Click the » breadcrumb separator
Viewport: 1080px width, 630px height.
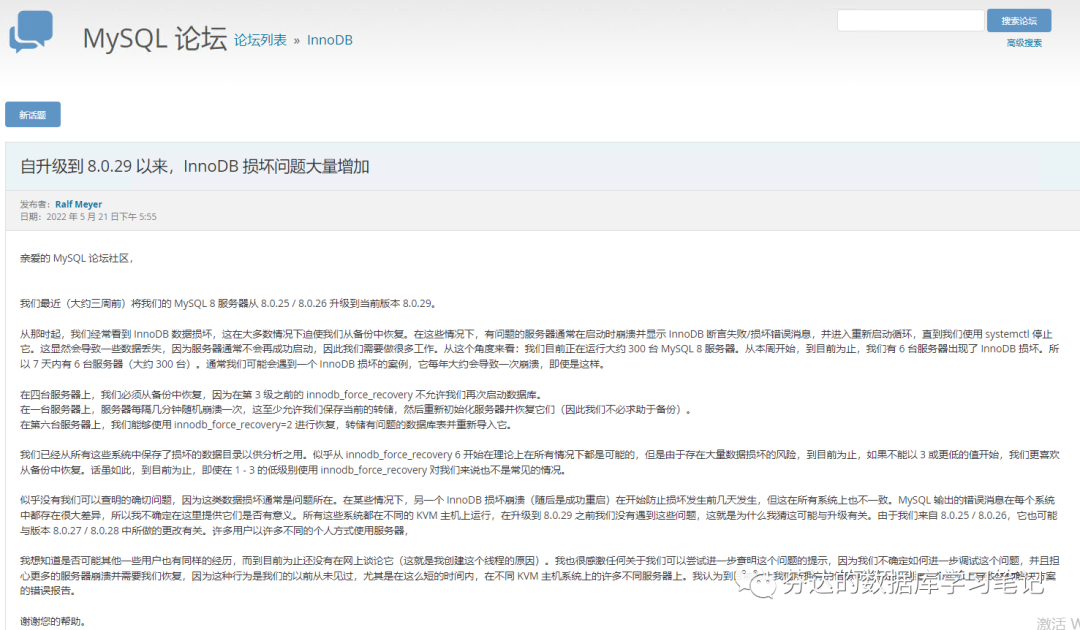point(299,39)
